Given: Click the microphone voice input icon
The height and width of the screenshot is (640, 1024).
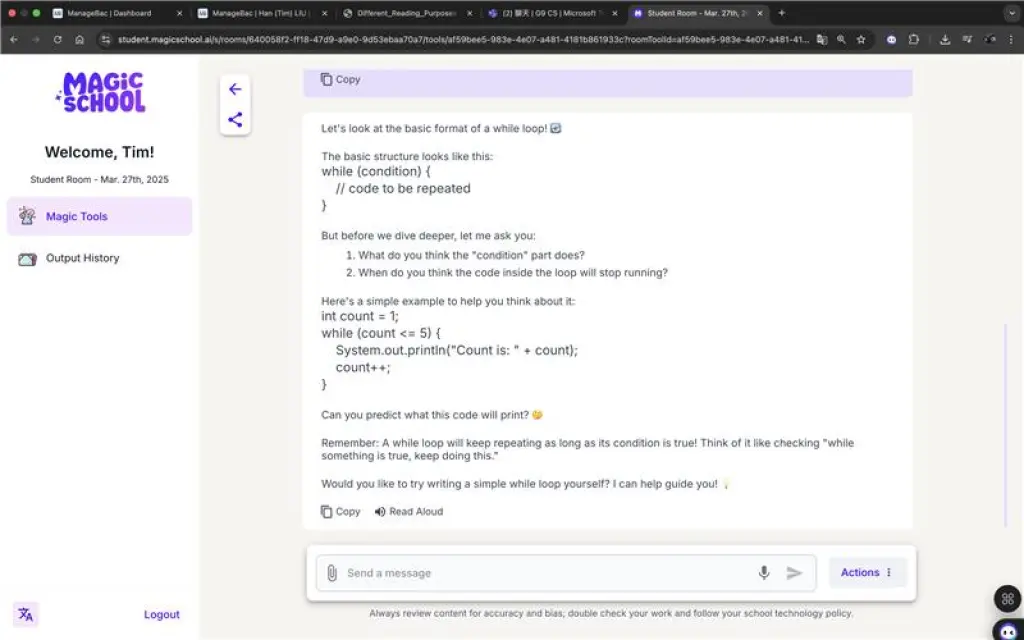Looking at the screenshot, I should point(763,573).
